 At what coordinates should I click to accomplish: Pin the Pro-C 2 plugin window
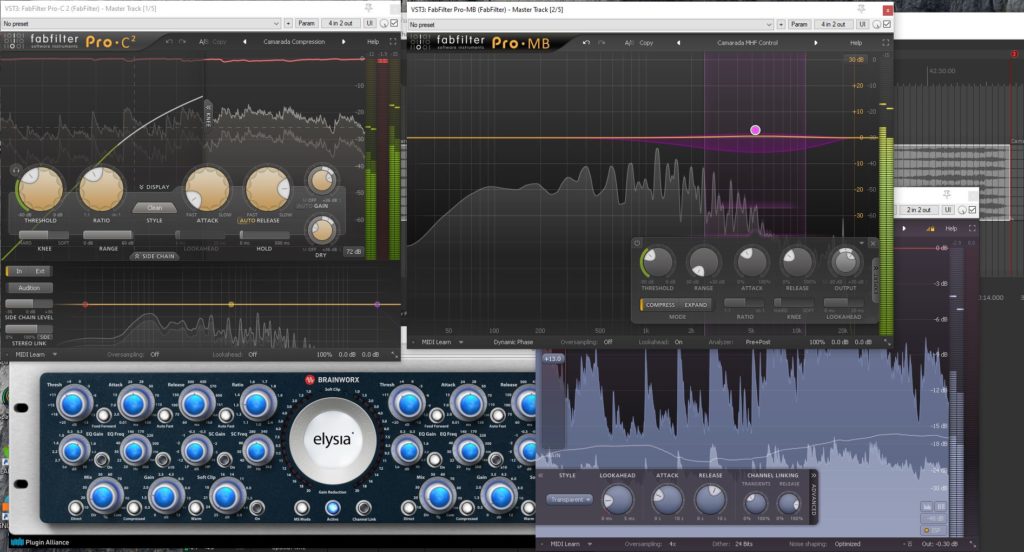369,8
